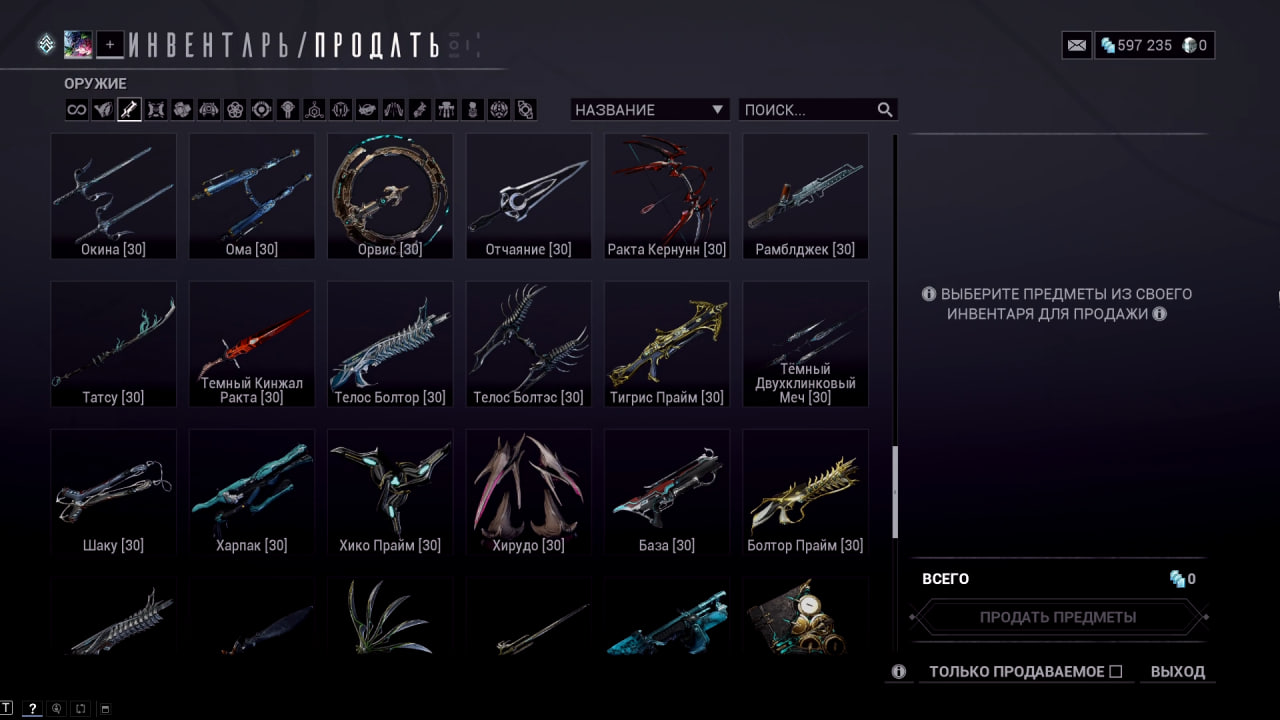Select the highlighted weapons category filter icon
1280x720 pixels.
129,110
